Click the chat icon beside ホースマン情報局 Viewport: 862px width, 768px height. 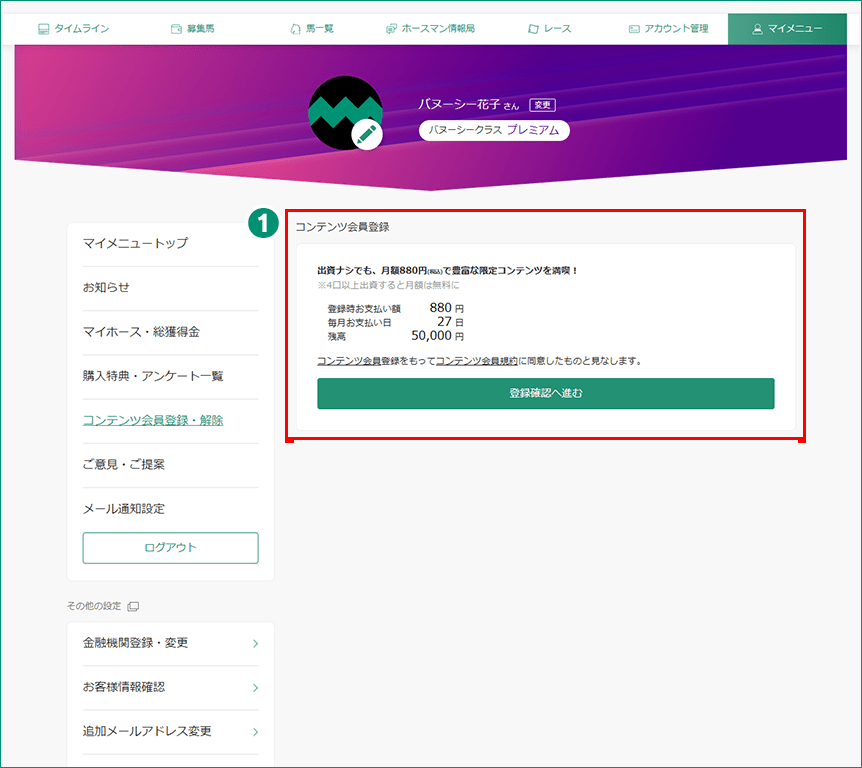(391, 29)
